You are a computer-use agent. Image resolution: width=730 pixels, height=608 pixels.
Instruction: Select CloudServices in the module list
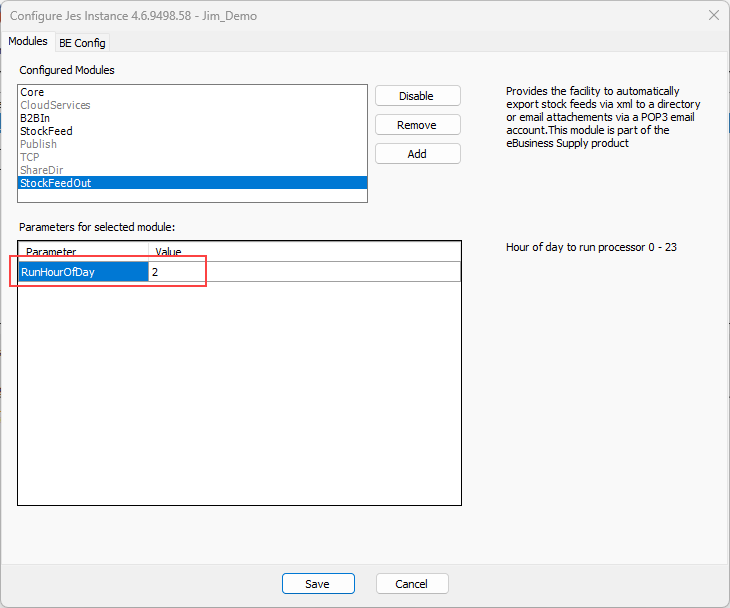coord(55,105)
